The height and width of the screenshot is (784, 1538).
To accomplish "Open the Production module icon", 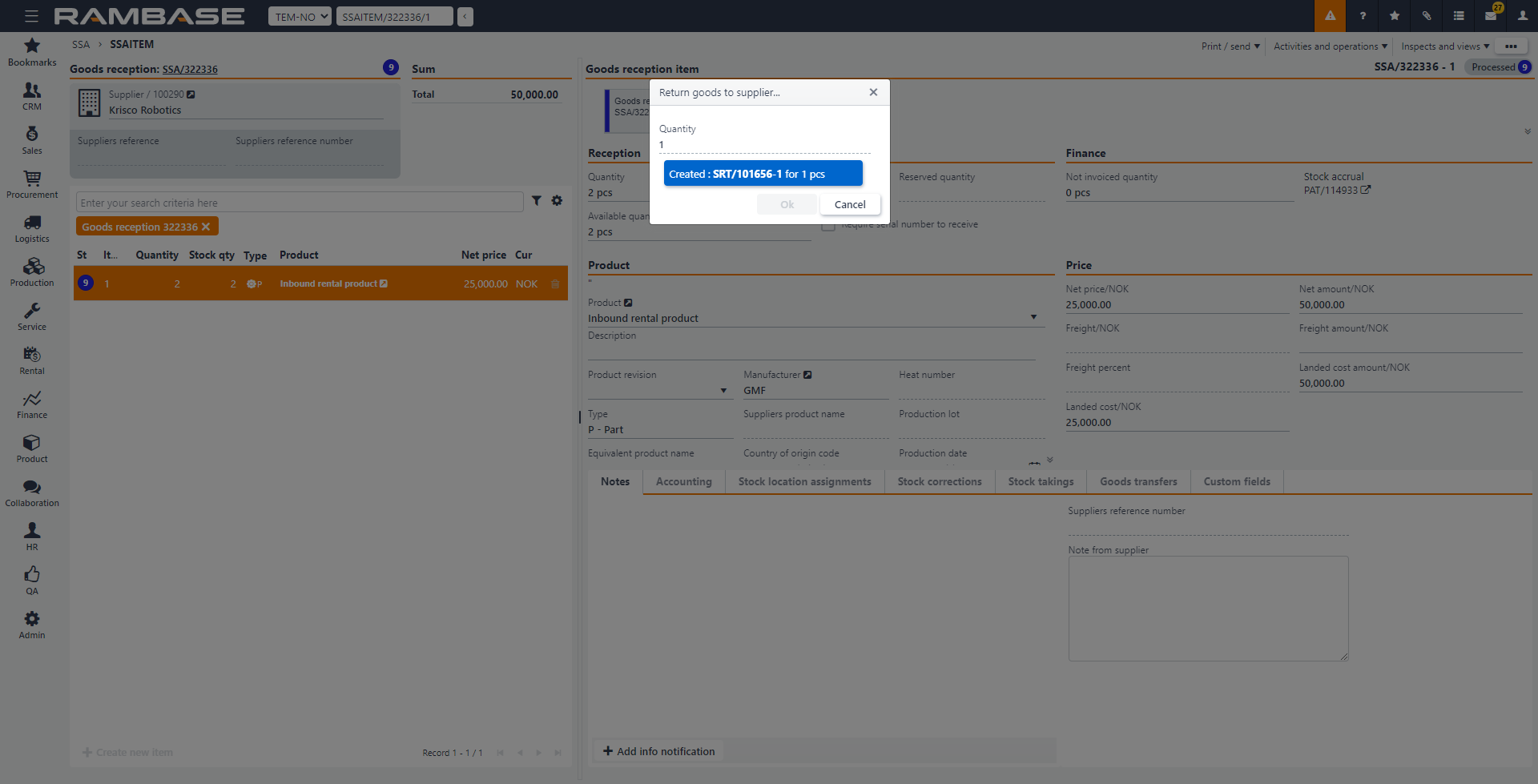I will (32, 272).
